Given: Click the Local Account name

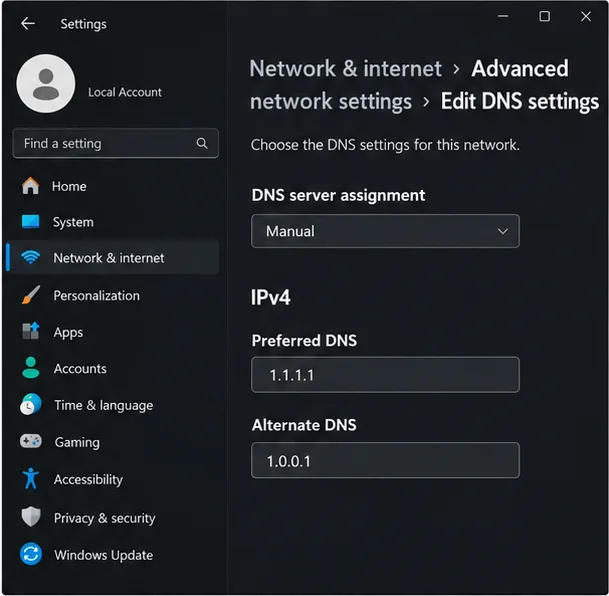Looking at the screenshot, I should click(x=125, y=92).
